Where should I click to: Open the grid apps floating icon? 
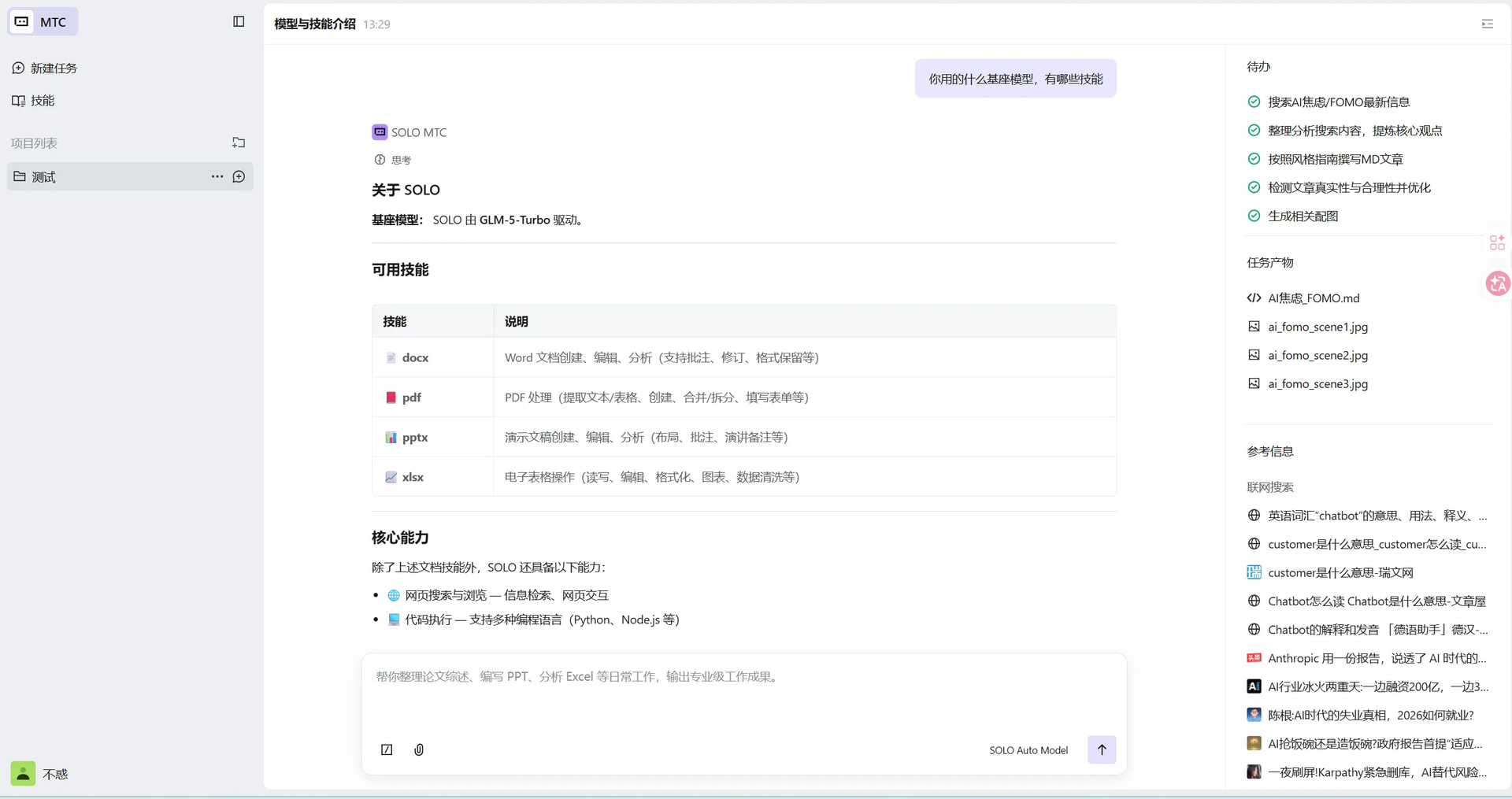click(1497, 242)
